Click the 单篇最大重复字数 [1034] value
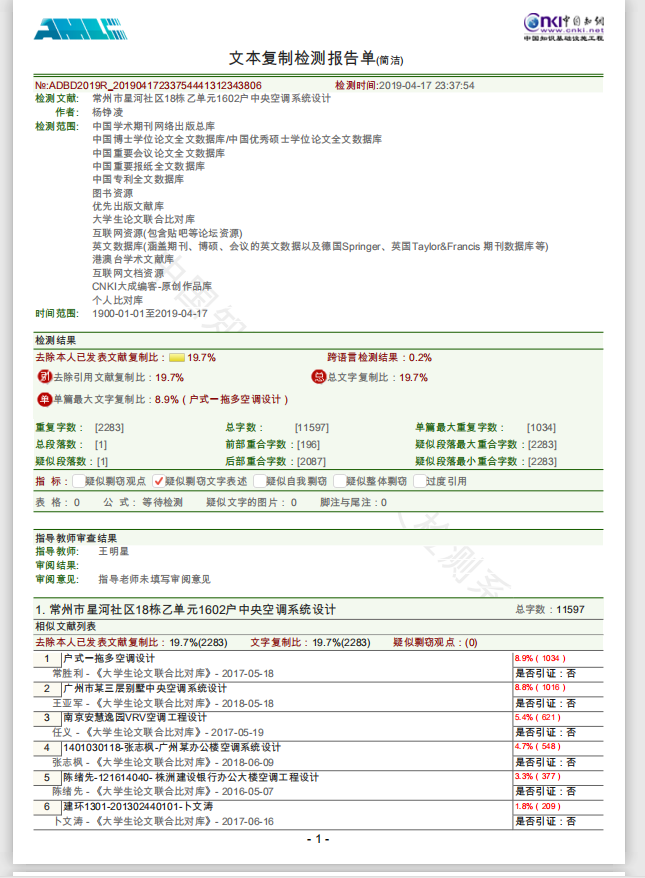Screen dimensions: 645x878 coord(541,428)
